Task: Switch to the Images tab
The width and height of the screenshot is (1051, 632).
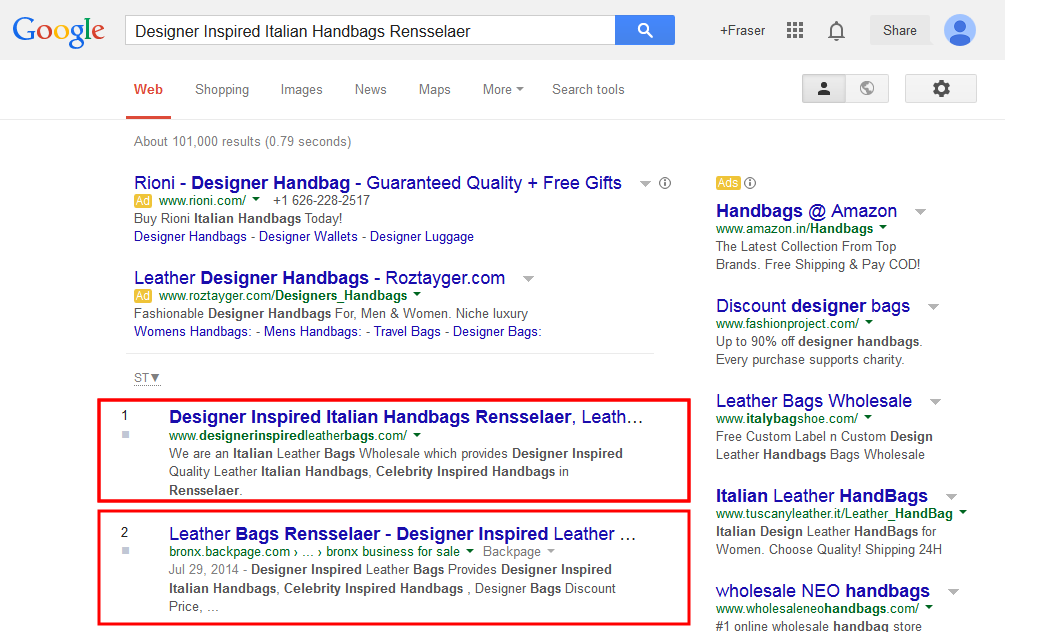Action: [301, 90]
